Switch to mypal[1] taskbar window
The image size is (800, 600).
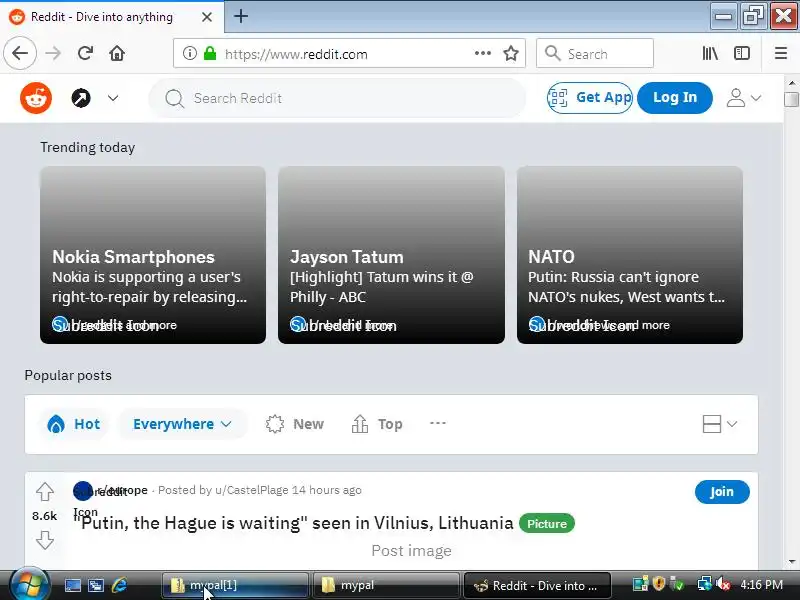point(235,585)
